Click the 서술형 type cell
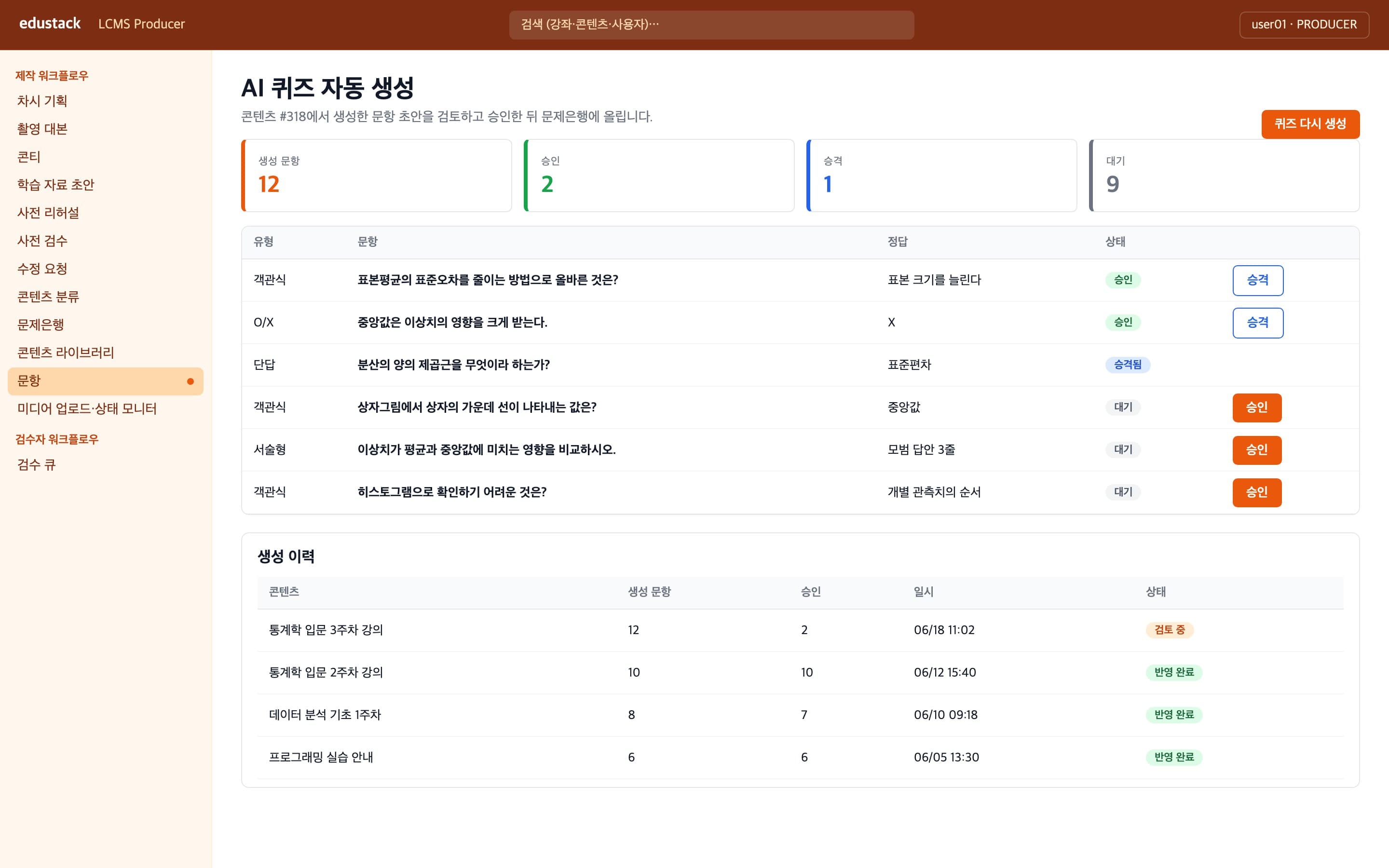The height and width of the screenshot is (868, 1389). tap(270, 450)
